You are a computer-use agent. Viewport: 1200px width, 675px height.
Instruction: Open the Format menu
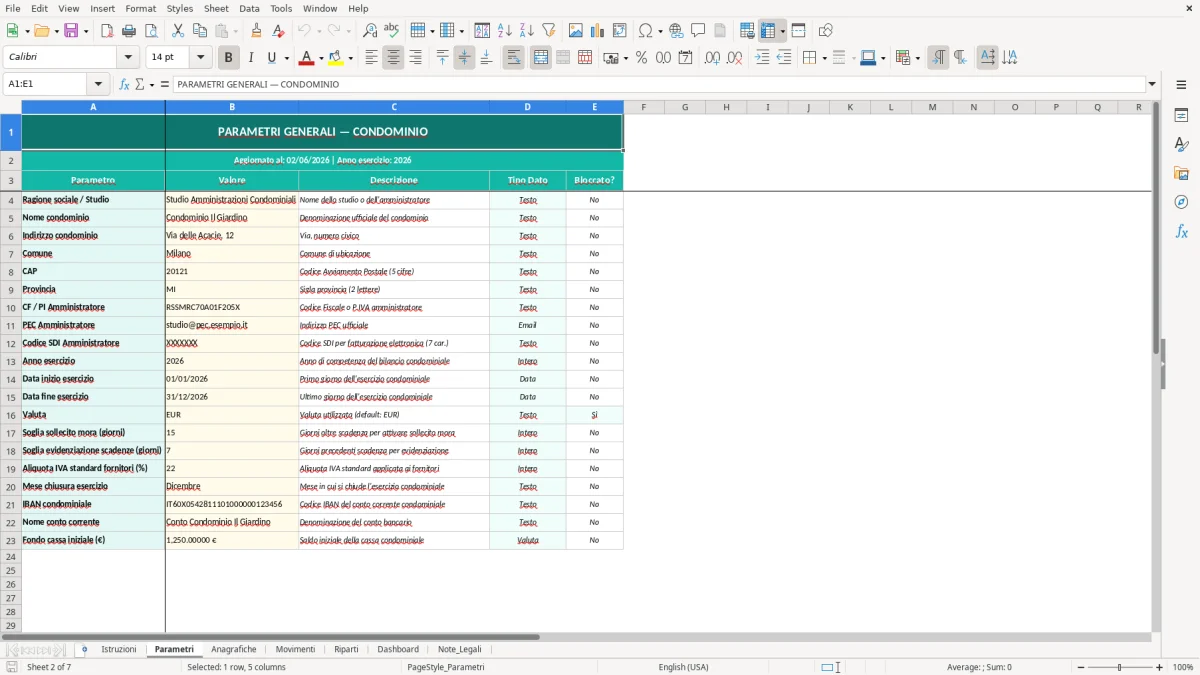click(140, 8)
